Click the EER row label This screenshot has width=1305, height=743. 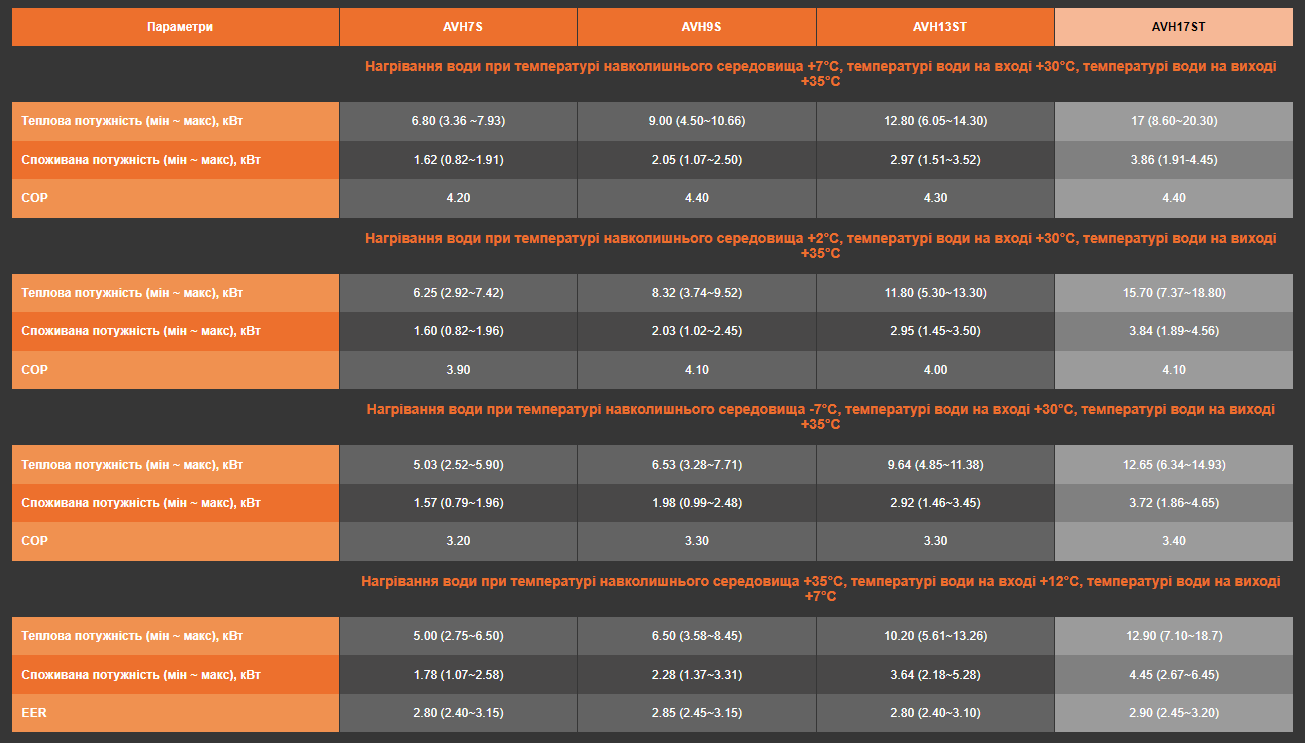point(176,713)
